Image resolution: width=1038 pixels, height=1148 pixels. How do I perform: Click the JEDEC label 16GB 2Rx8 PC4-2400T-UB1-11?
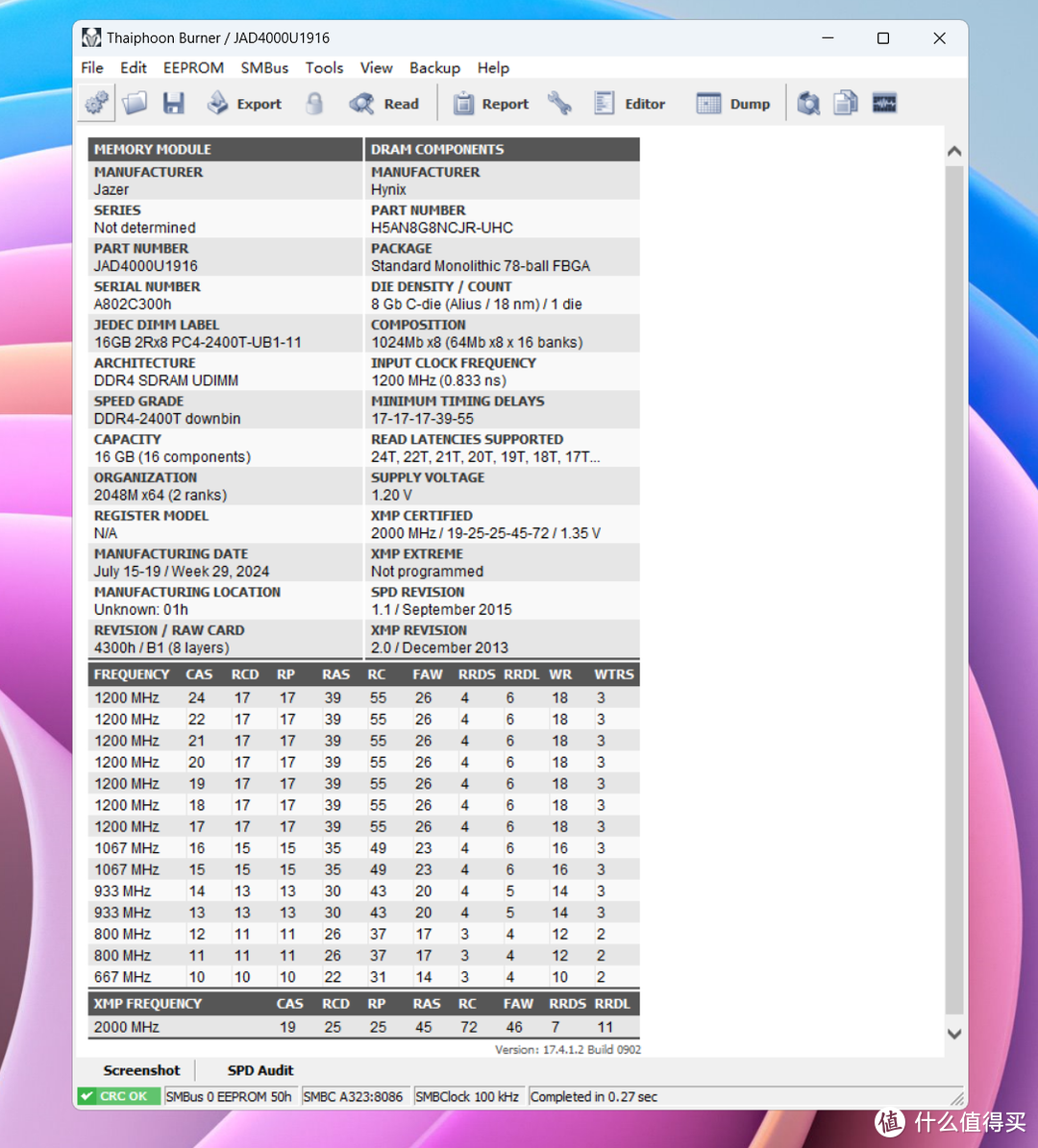[198, 342]
